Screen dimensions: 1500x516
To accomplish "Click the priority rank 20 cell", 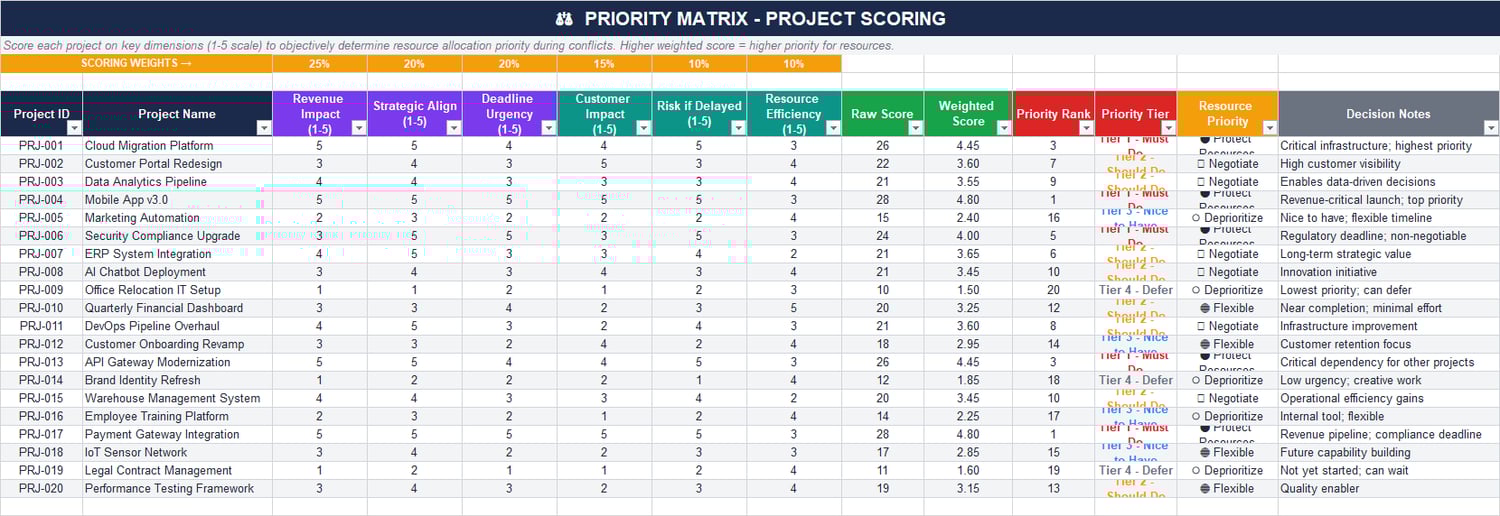I will point(1053,290).
